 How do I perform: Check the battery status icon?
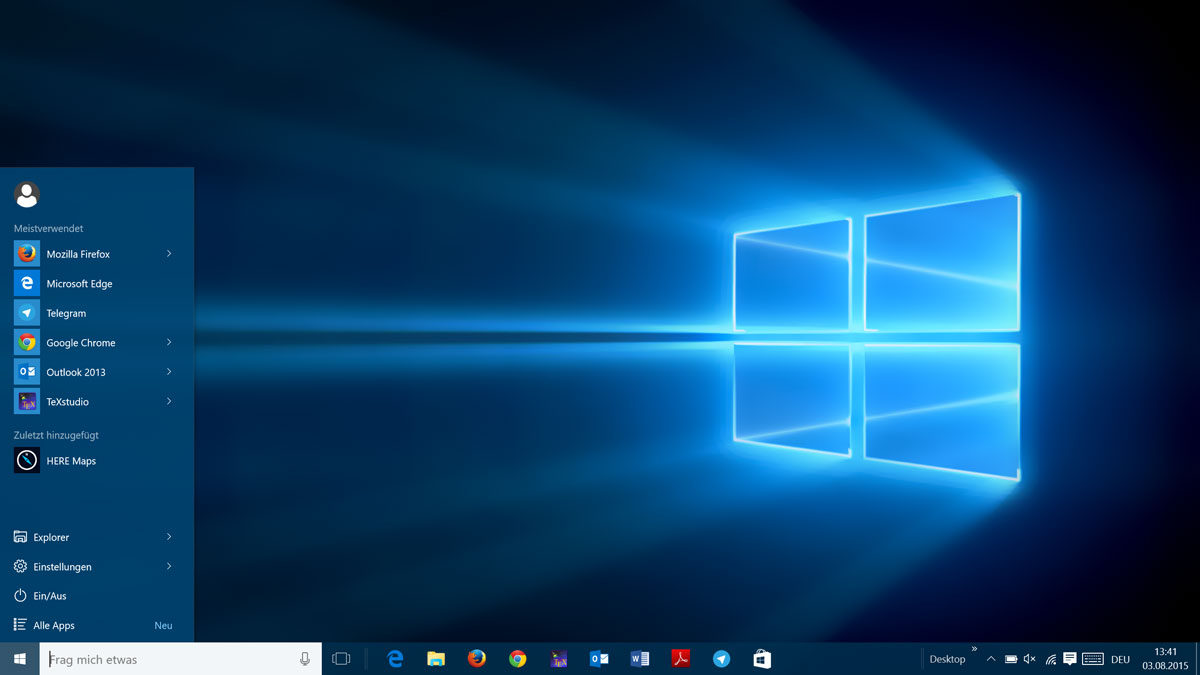click(1011, 660)
